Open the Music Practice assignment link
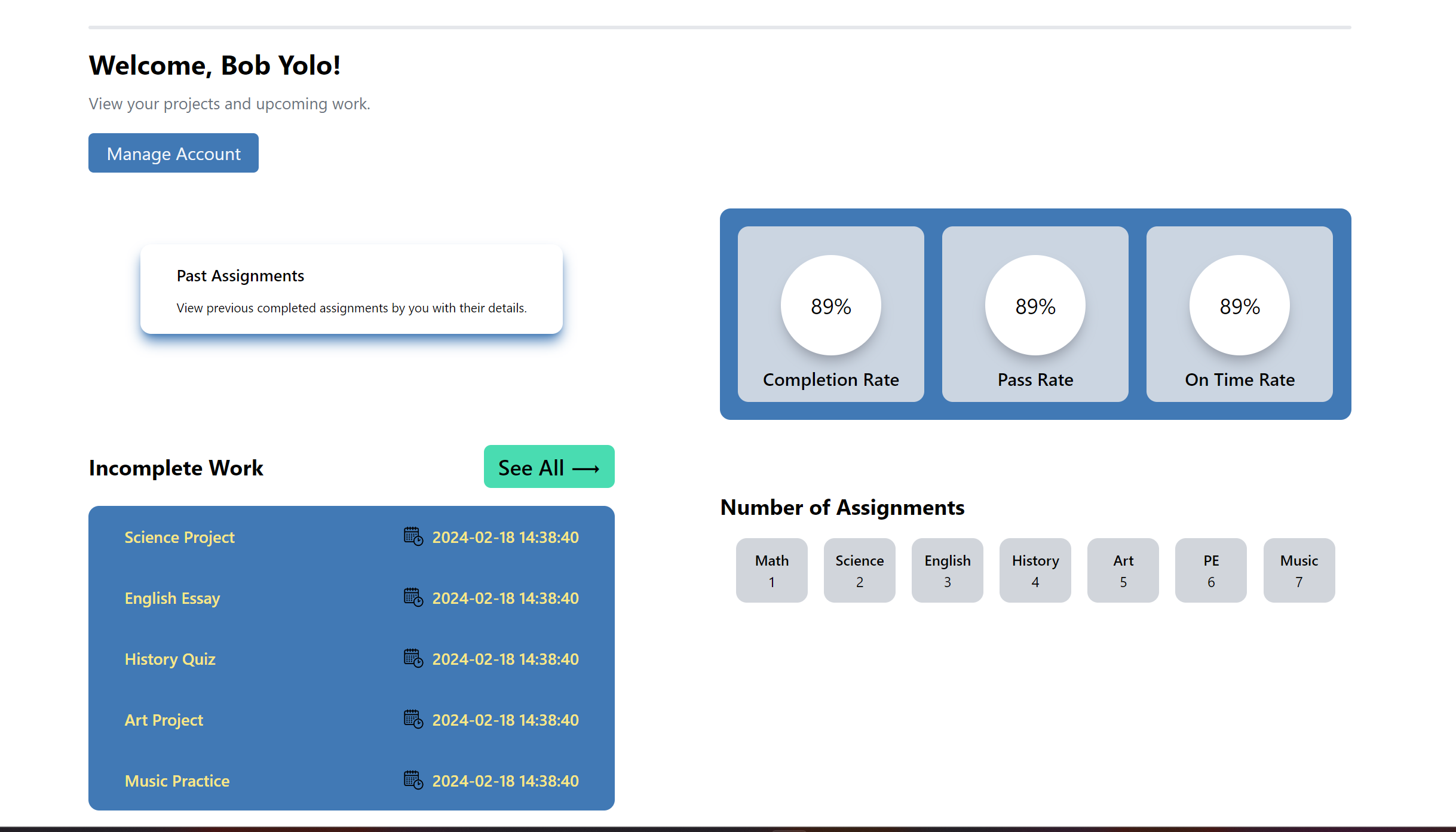The height and width of the screenshot is (832, 1456). 177,781
